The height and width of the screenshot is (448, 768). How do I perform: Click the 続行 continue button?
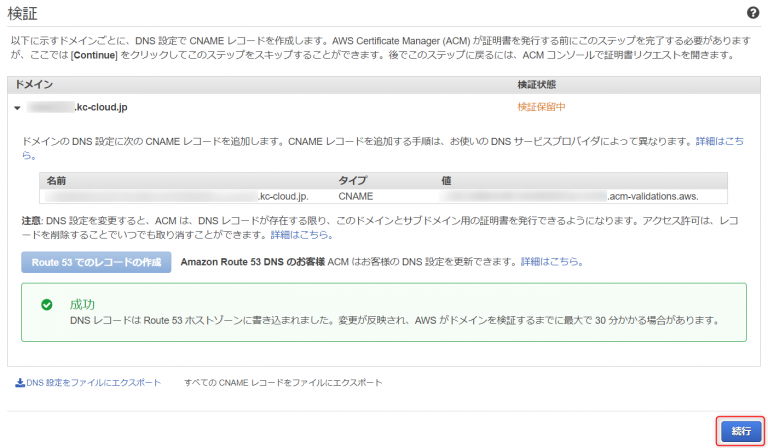pos(741,431)
